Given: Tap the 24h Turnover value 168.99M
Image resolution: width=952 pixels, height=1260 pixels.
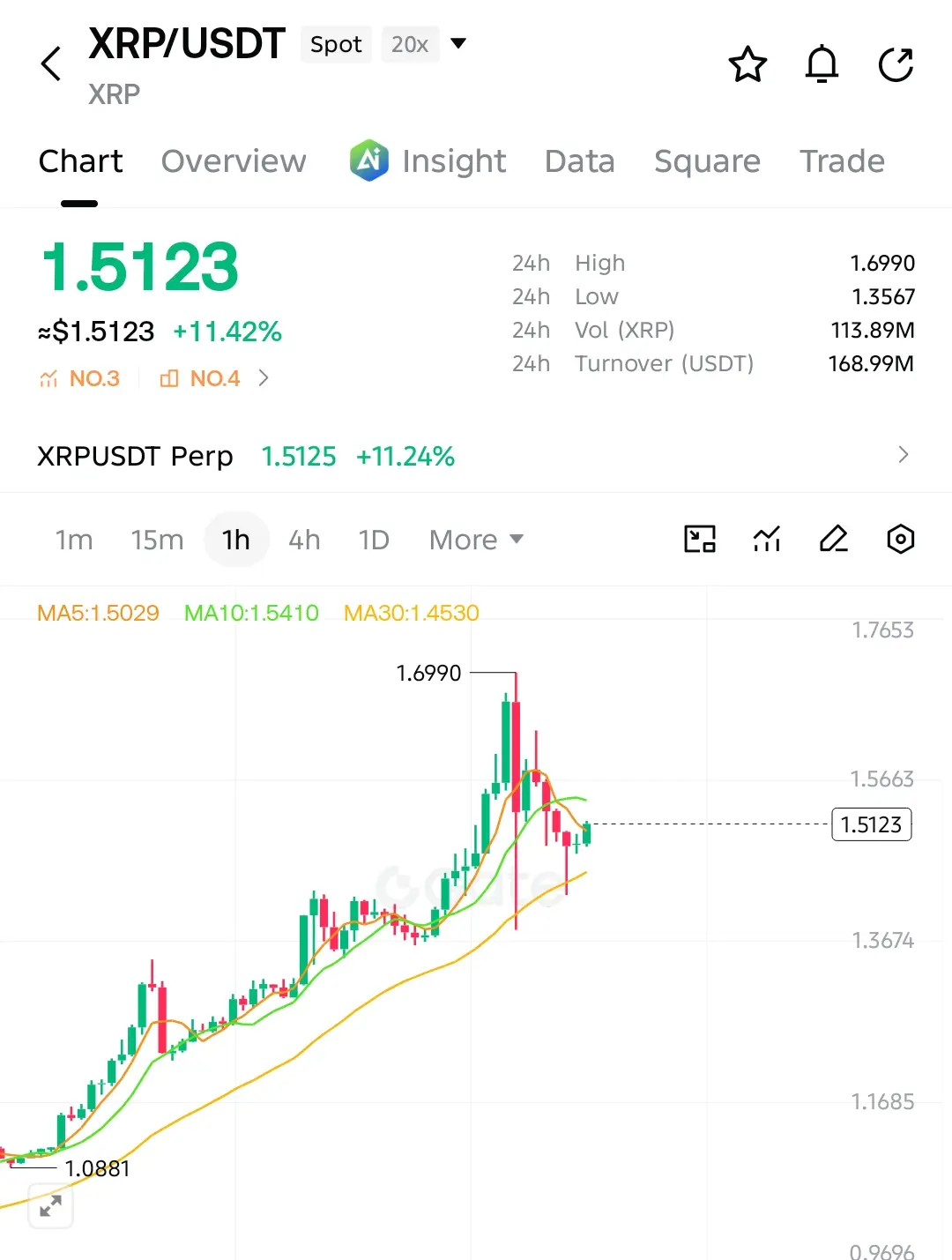Looking at the screenshot, I should pyautogui.click(x=871, y=363).
